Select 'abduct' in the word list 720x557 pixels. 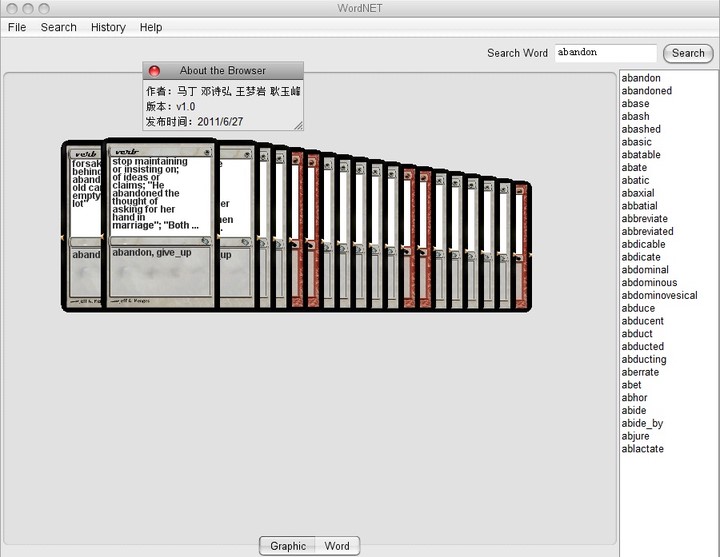pos(637,334)
